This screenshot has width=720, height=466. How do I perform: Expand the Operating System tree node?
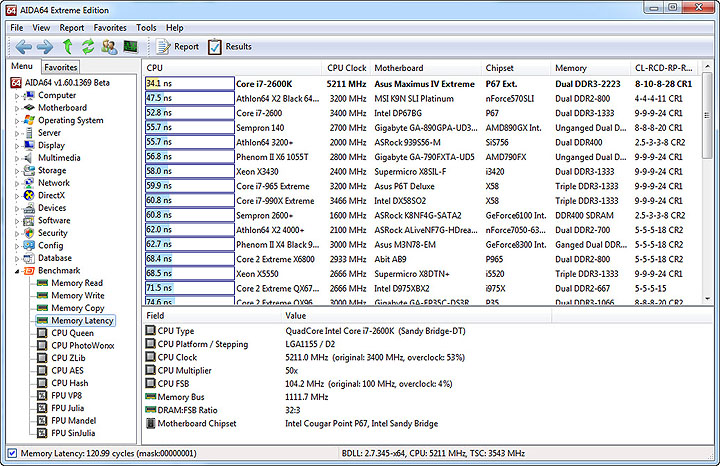17,121
